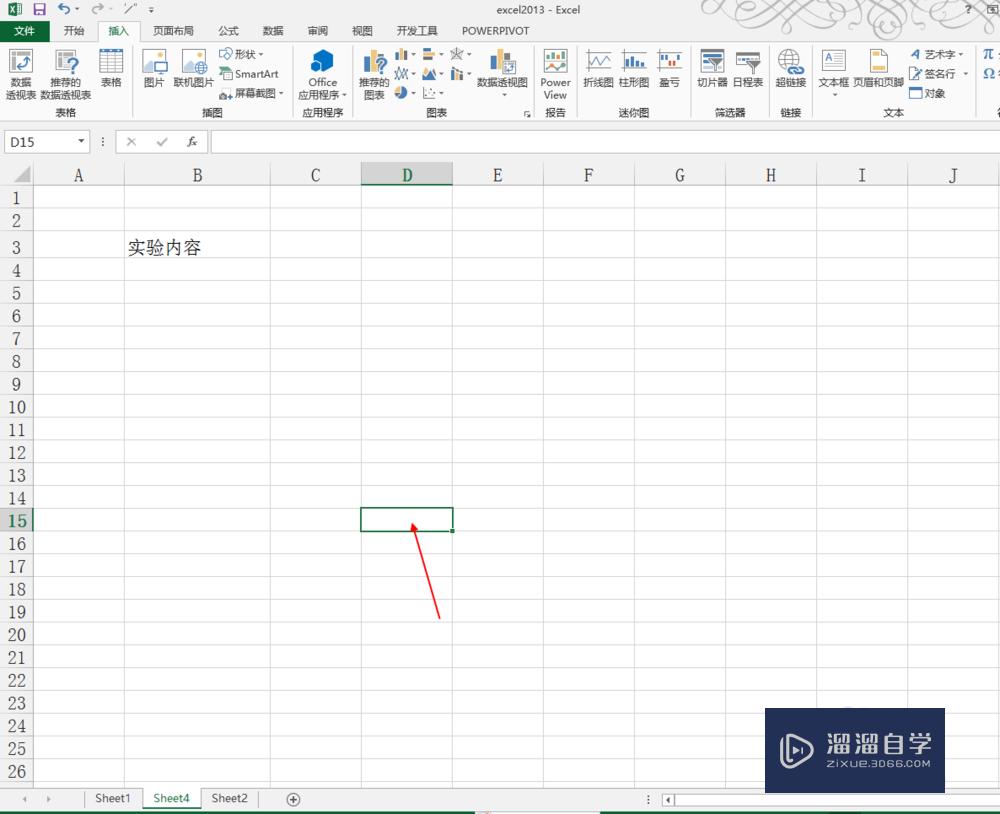This screenshot has height=814, width=1000.
Task: Select cell D3 in the spreadsheet
Action: (x=406, y=246)
